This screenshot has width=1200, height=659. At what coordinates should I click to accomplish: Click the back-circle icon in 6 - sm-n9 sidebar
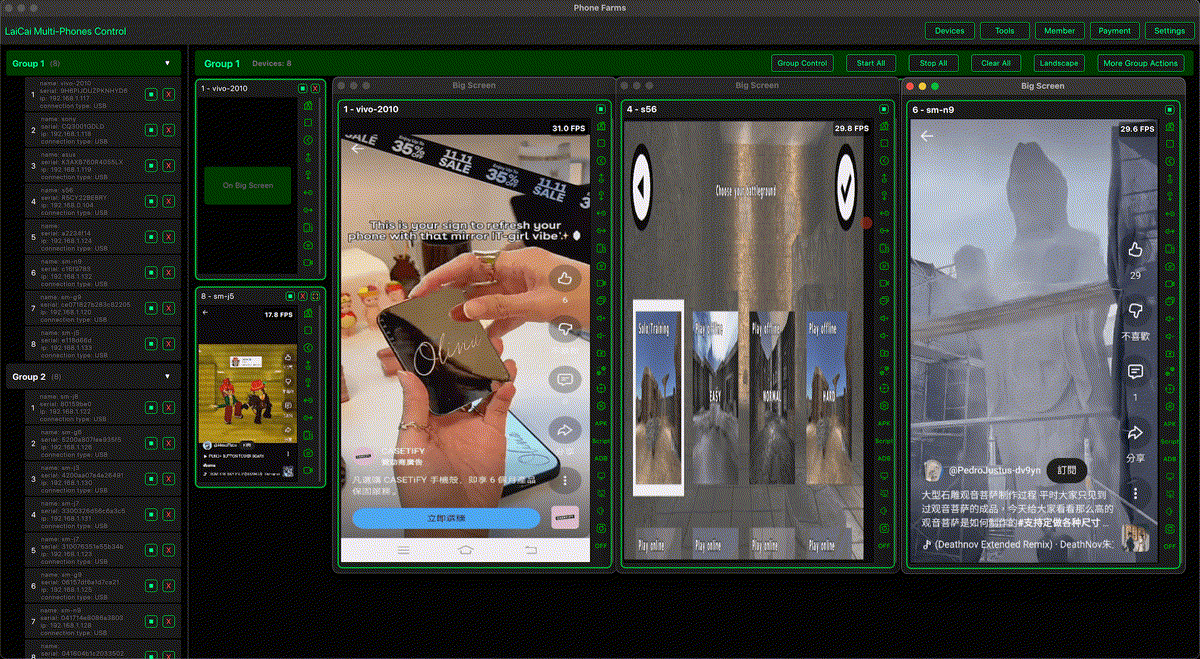coord(1170,161)
